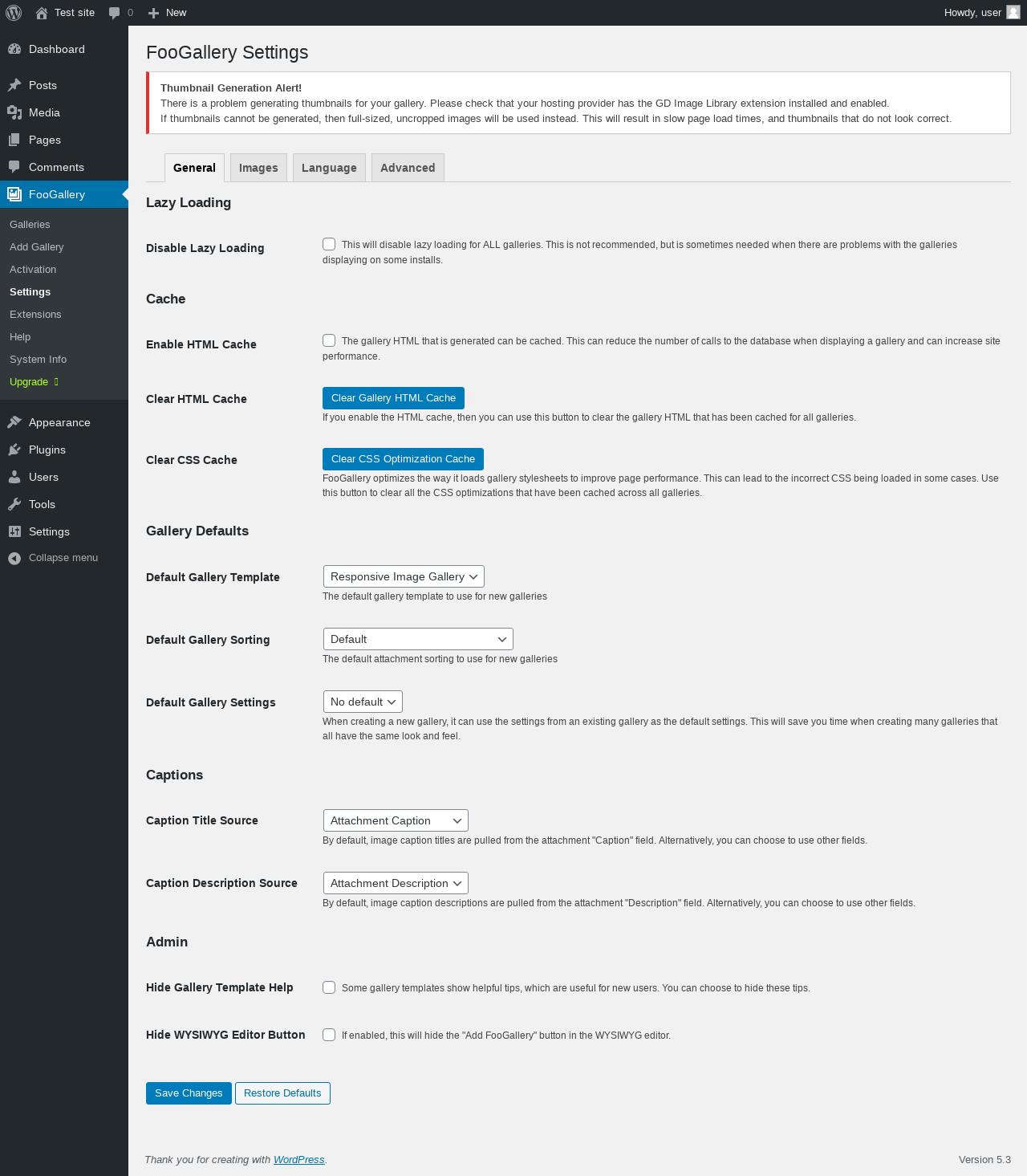This screenshot has height=1176, width=1027.
Task: Click the Pages icon in sidebar
Action: tap(14, 140)
